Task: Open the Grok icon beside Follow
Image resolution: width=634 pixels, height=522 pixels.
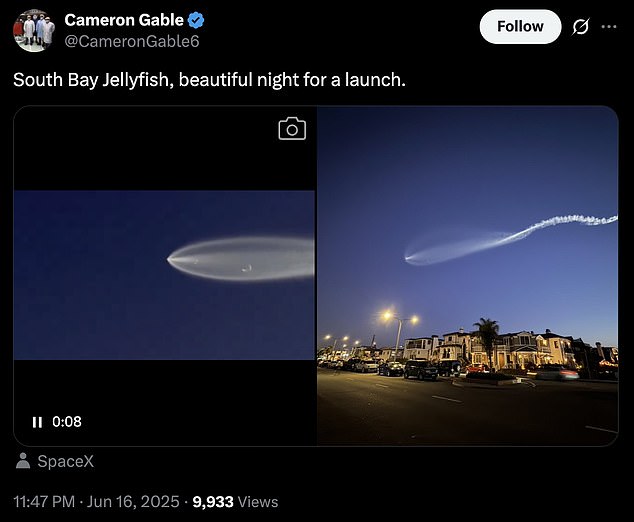Action: click(581, 27)
